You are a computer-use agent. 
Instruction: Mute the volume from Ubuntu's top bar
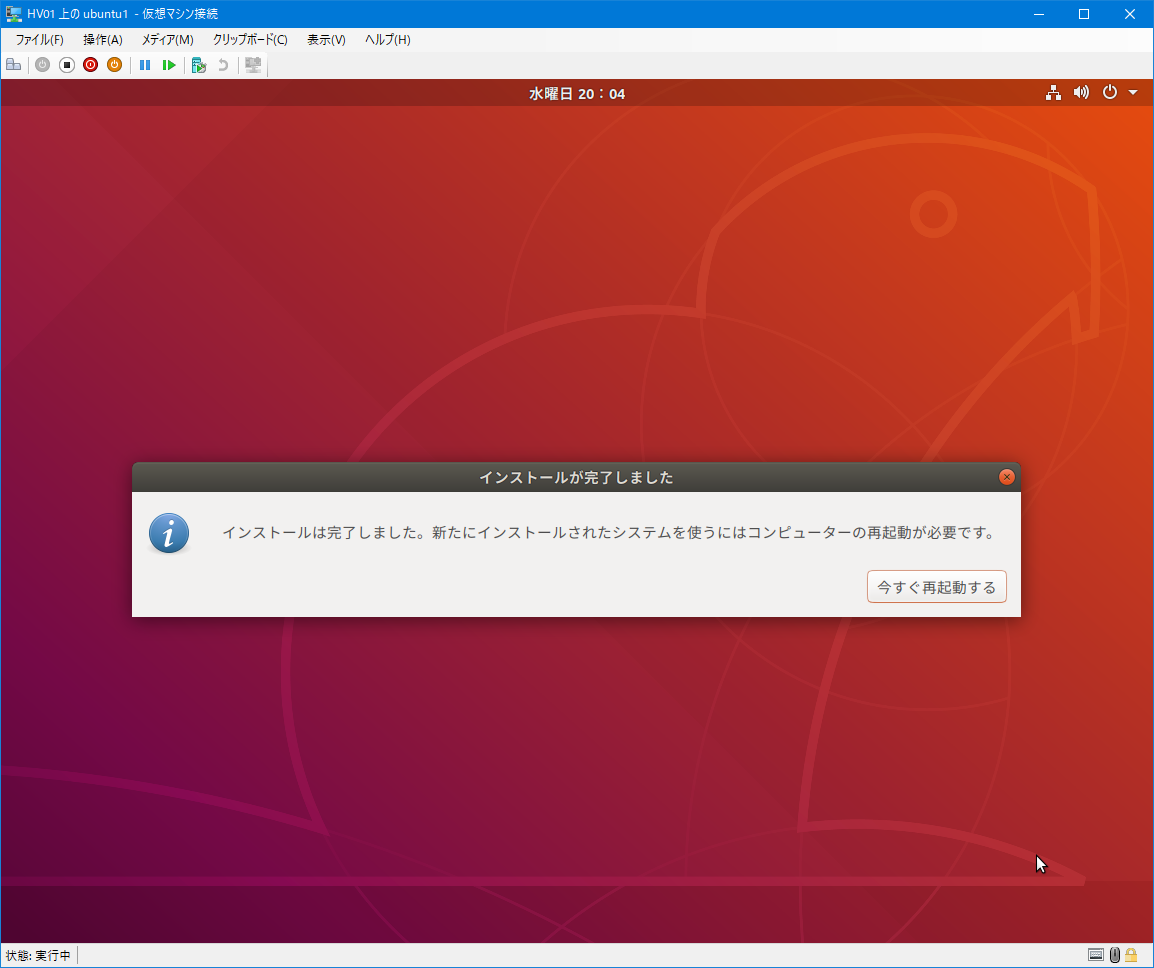pyautogui.click(x=1081, y=92)
